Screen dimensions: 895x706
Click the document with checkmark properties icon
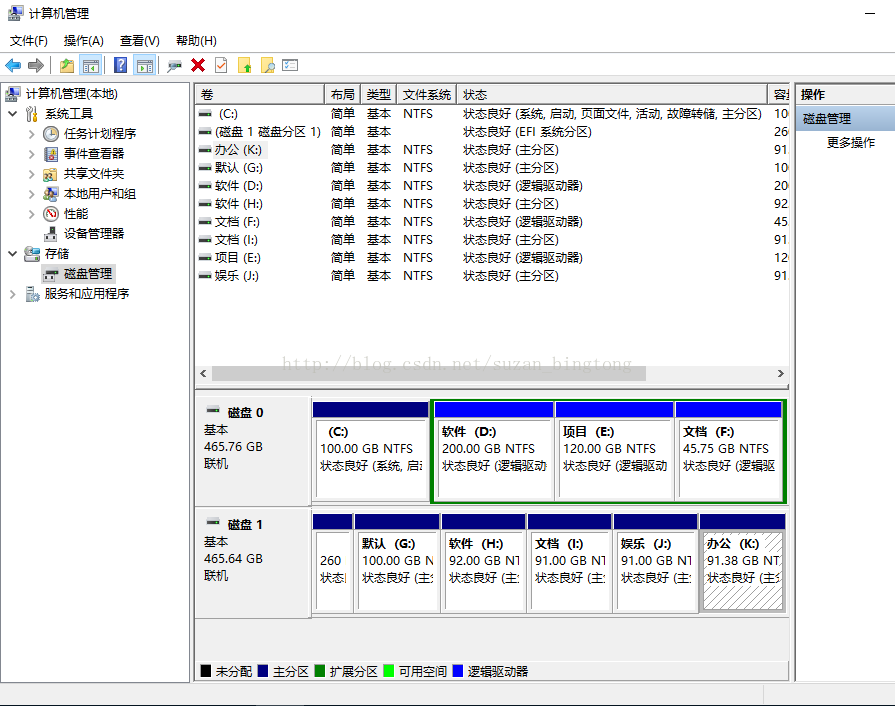[x=221, y=65]
